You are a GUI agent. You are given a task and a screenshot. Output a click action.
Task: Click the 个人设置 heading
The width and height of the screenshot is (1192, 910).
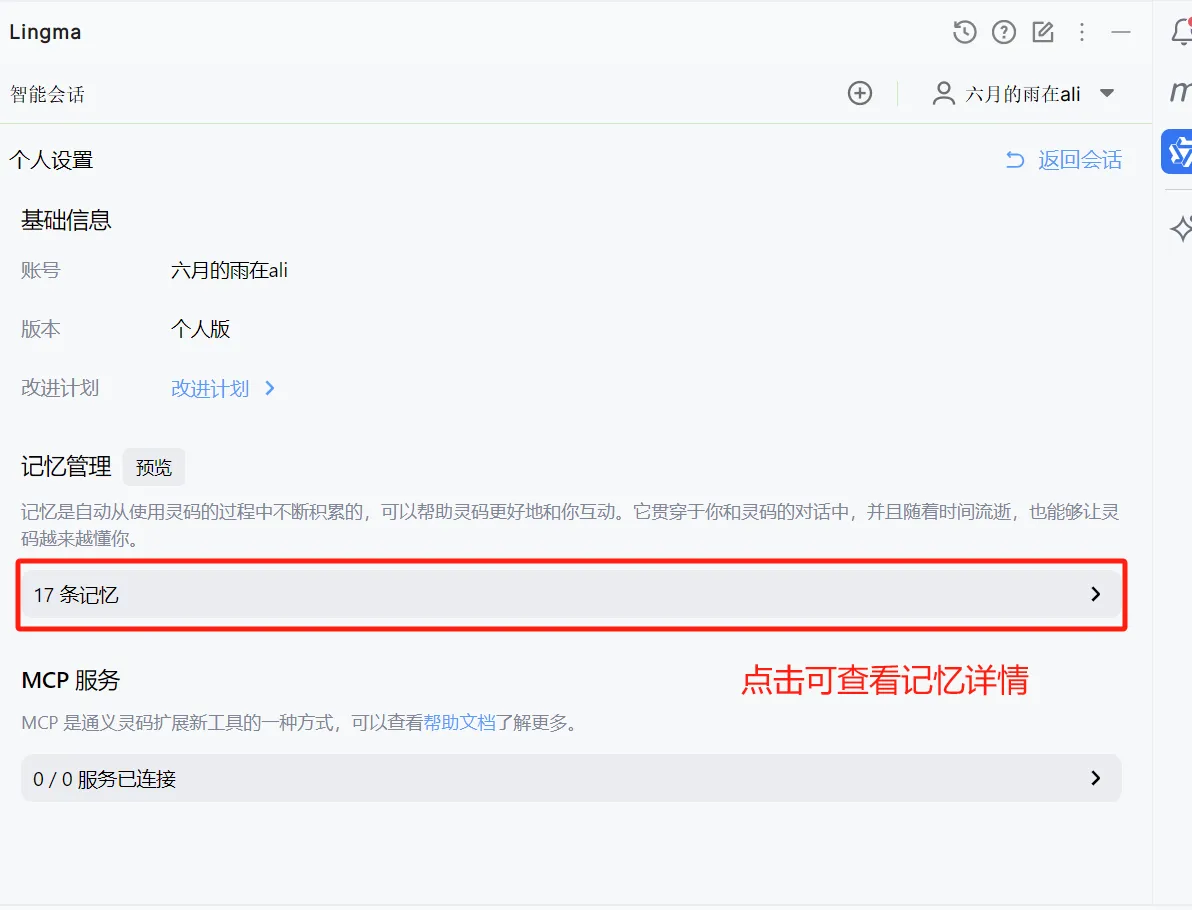pyautogui.click(x=51, y=160)
